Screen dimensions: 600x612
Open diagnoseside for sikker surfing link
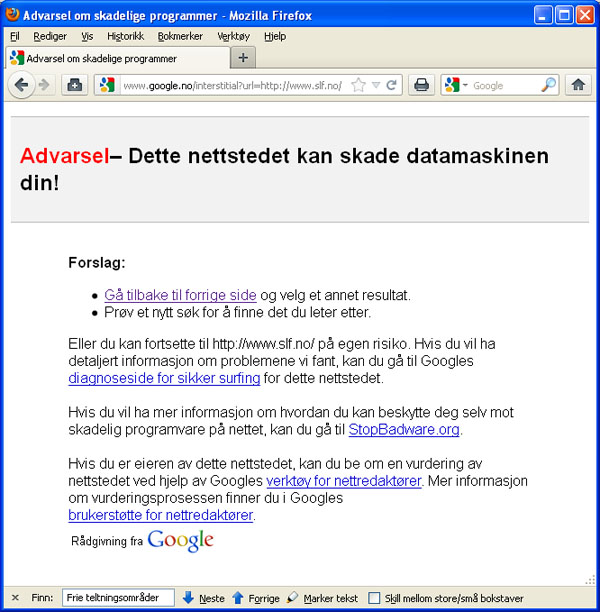(164, 378)
